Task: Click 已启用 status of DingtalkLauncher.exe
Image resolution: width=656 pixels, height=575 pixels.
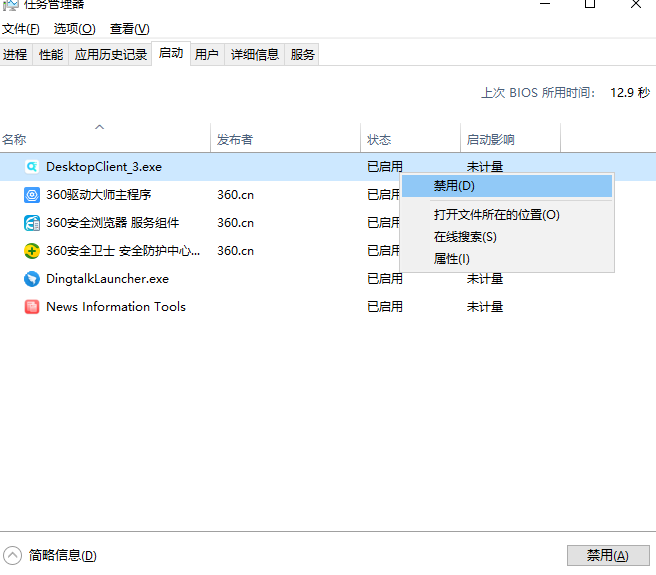Action: click(x=385, y=279)
